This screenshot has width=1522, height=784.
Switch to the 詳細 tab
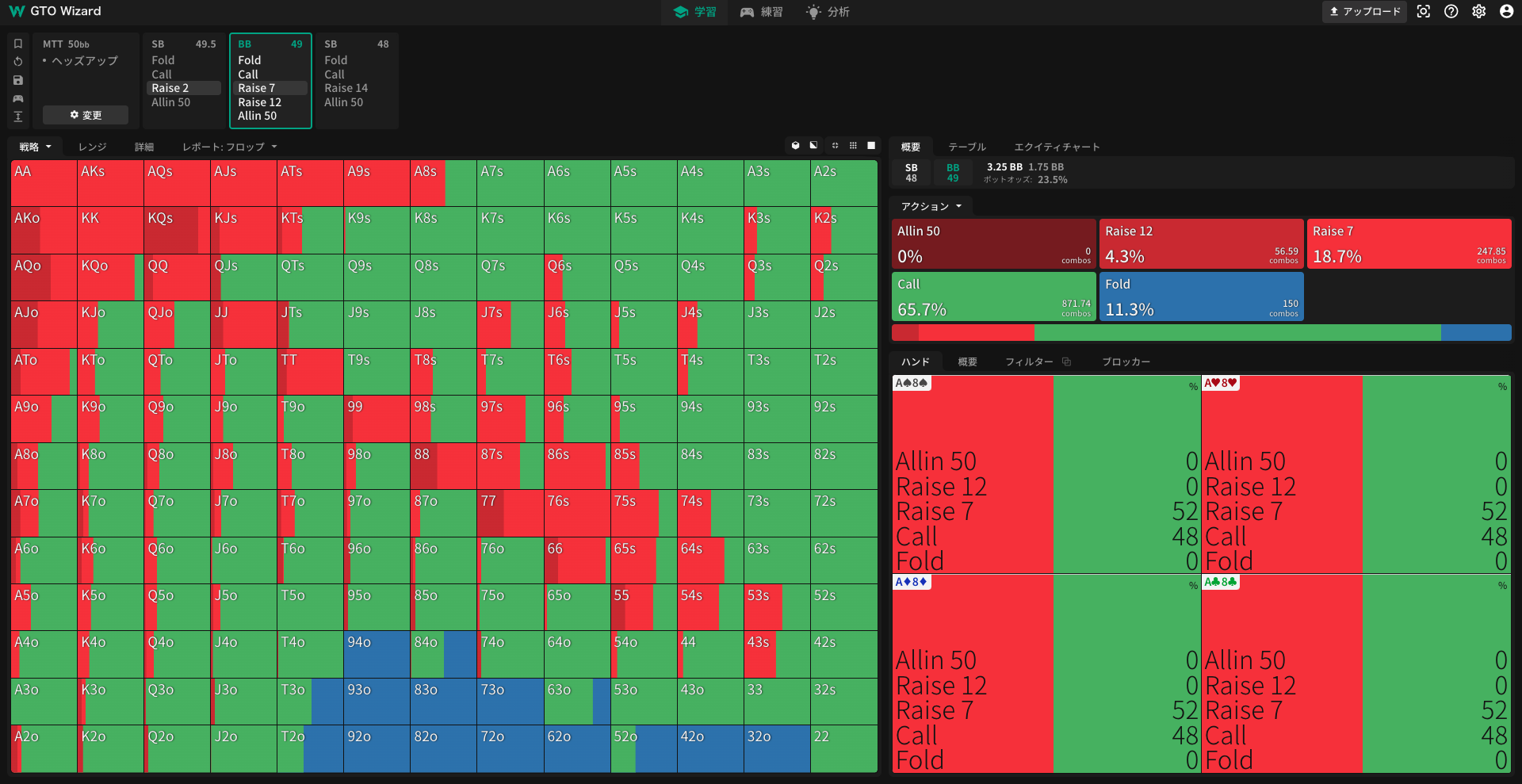point(144,147)
